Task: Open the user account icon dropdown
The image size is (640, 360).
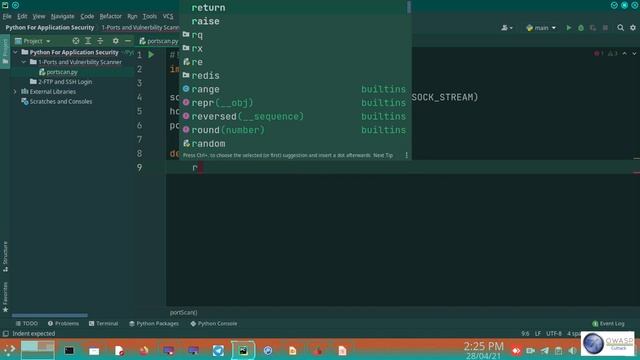Action: (x=507, y=28)
